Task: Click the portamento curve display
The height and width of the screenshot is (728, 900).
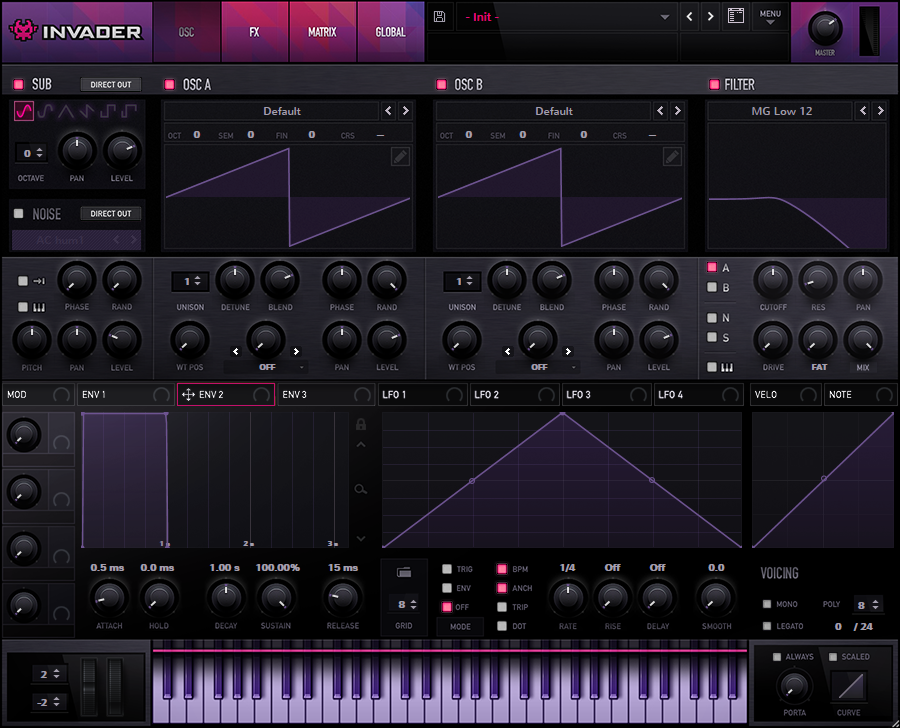Action: [x=849, y=686]
